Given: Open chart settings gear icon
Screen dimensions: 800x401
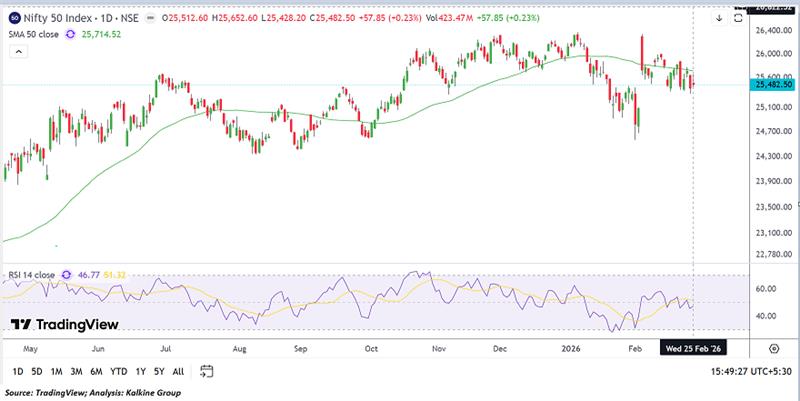Looking at the screenshot, I should coord(774,348).
